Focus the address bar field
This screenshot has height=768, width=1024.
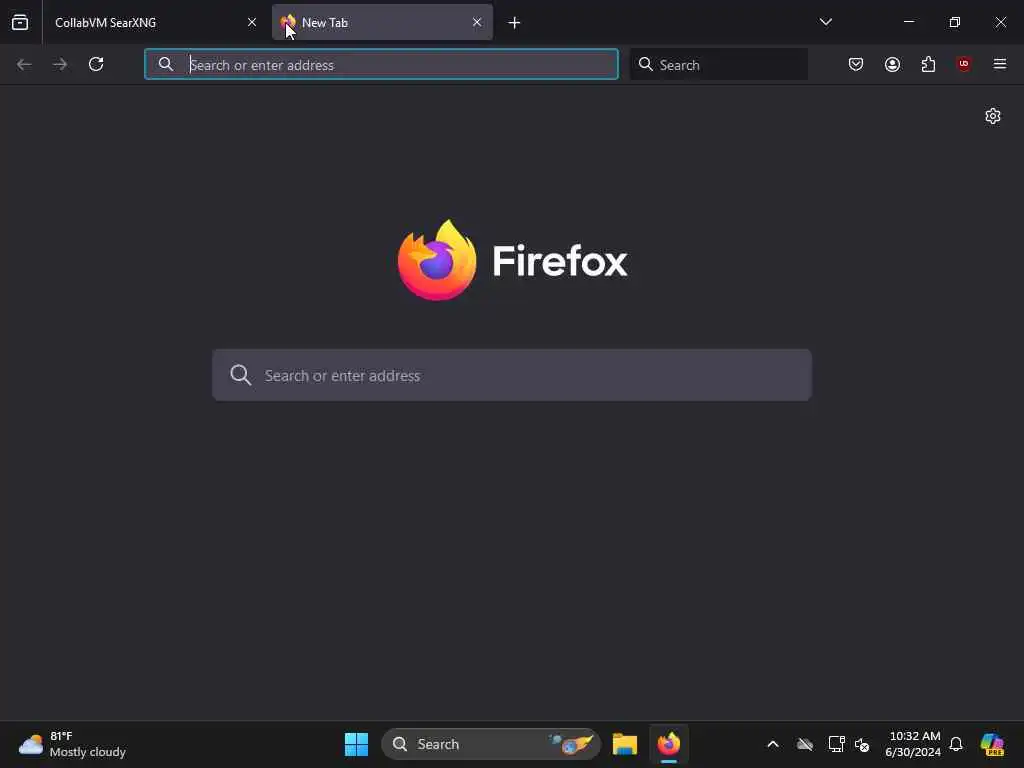coord(381,64)
